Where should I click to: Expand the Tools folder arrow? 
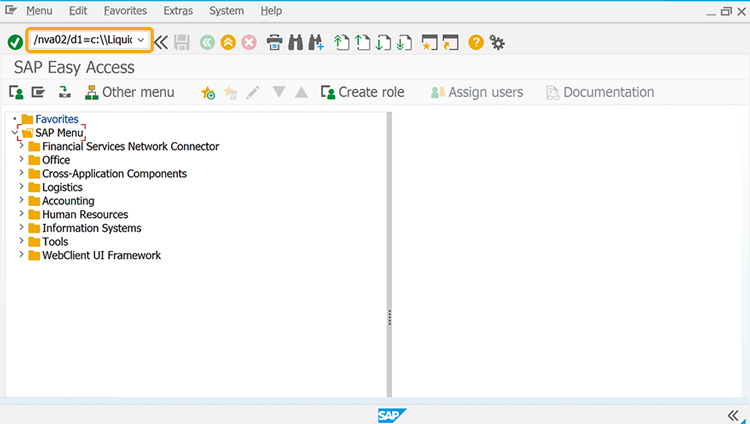pyautogui.click(x=22, y=241)
